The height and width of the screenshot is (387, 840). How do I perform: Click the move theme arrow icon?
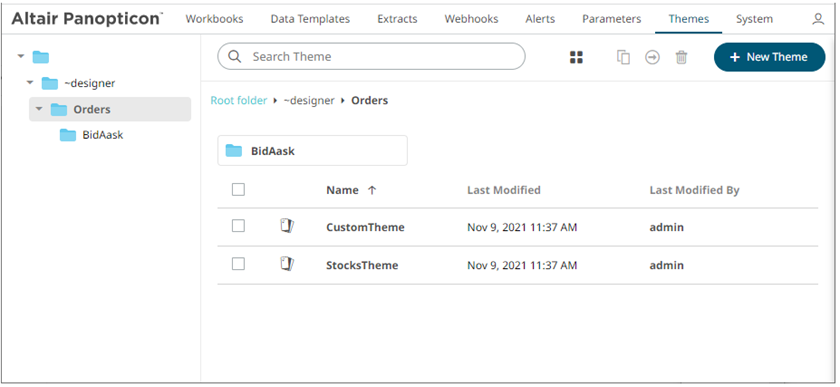652,57
